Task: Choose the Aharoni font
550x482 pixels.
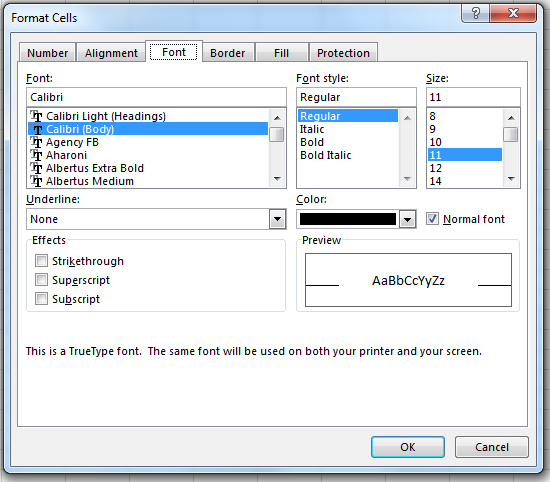Action: click(148, 155)
